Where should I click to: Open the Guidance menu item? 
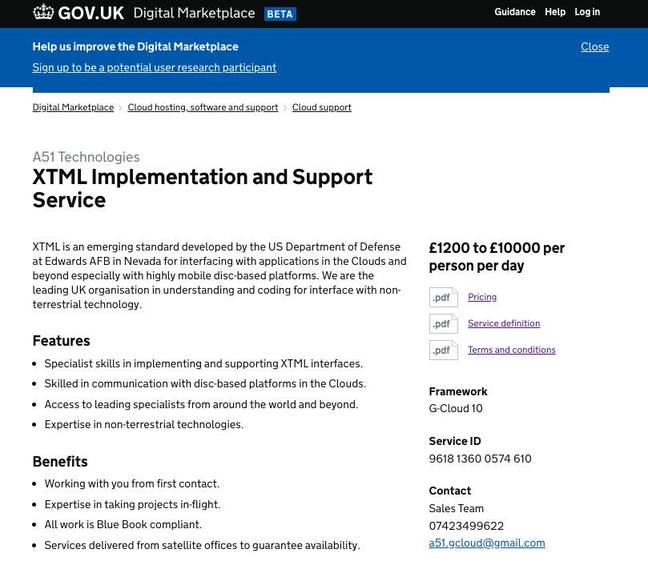click(515, 12)
